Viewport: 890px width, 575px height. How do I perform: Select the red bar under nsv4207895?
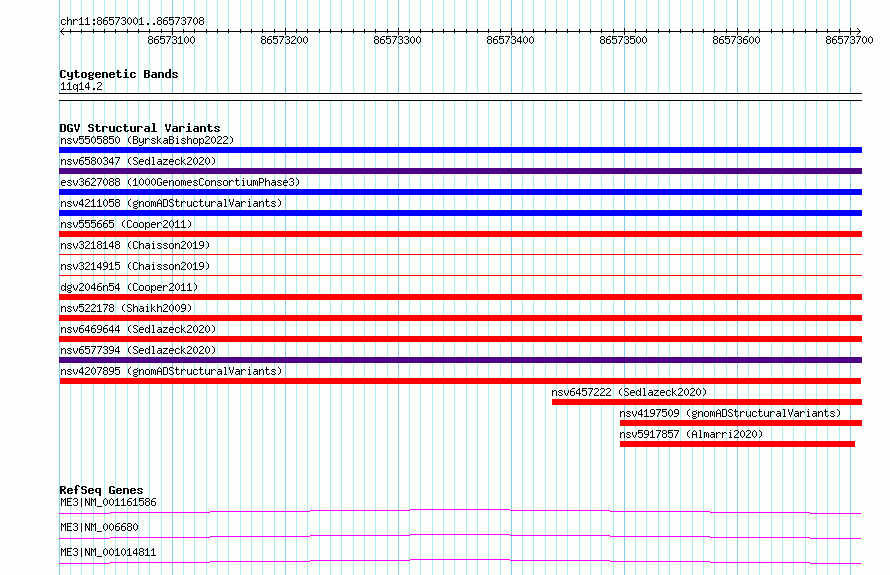point(460,381)
